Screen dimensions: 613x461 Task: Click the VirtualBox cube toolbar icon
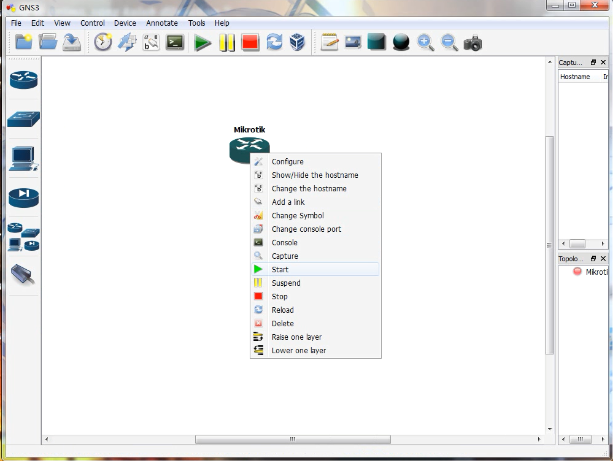point(297,42)
